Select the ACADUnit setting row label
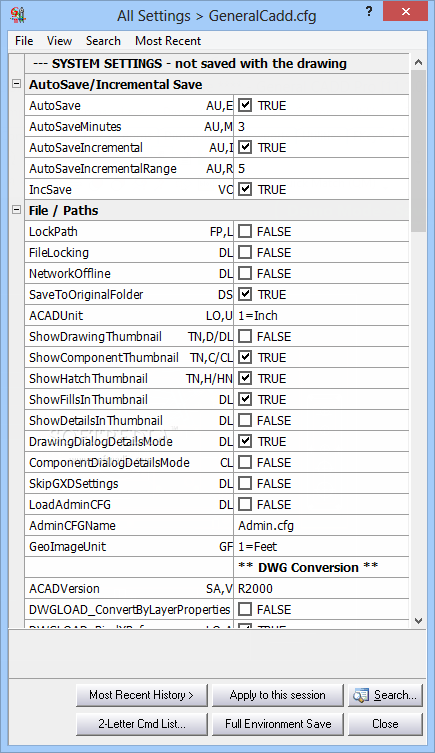This screenshot has width=435, height=753. (x=56, y=316)
